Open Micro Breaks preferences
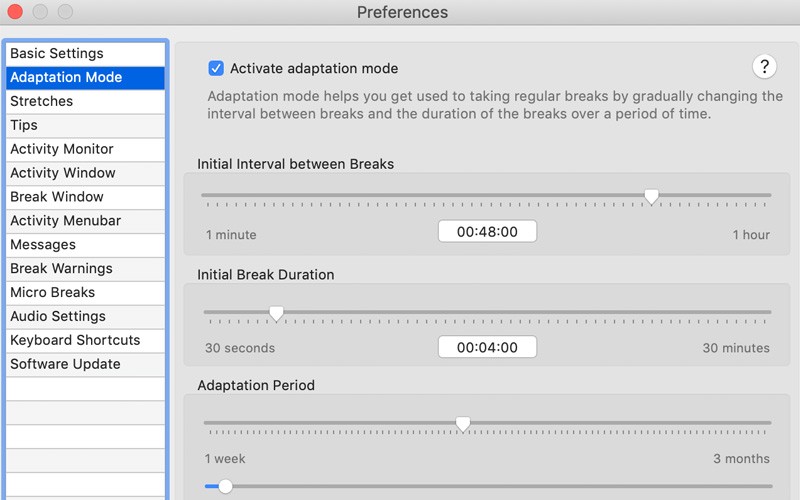The width and height of the screenshot is (800, 500). 85,292
